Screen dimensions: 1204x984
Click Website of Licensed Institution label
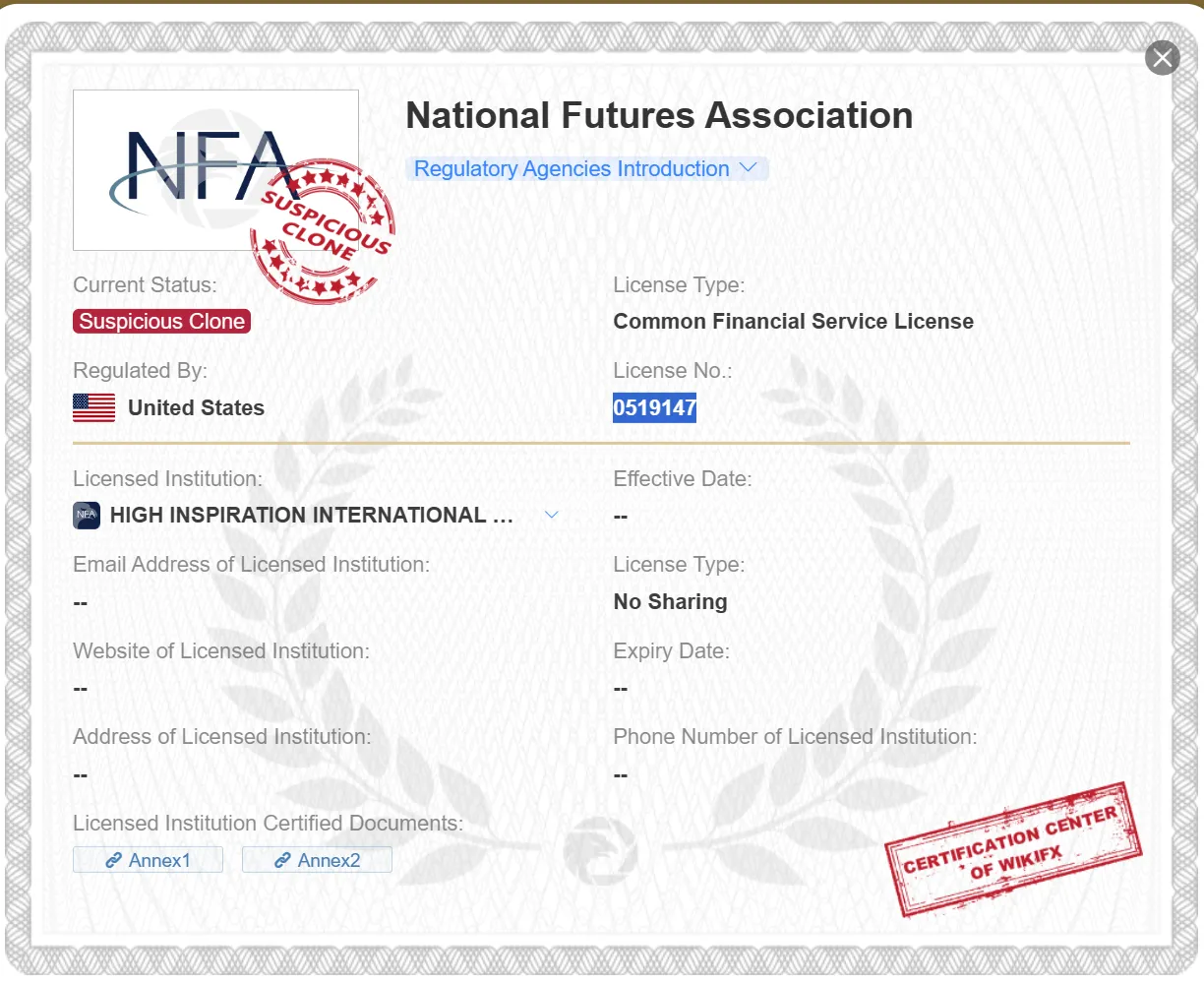(221, 651)
